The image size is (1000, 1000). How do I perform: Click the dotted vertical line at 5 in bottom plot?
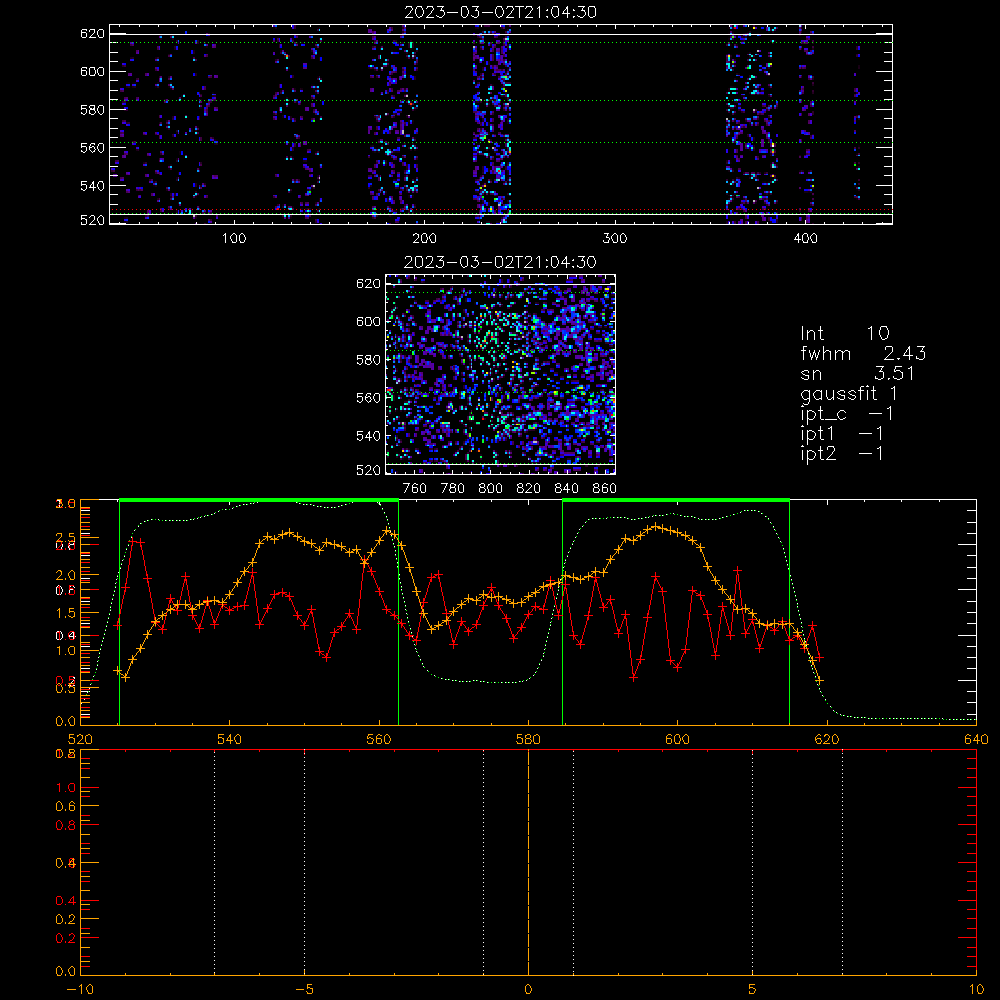click(753, 863)
